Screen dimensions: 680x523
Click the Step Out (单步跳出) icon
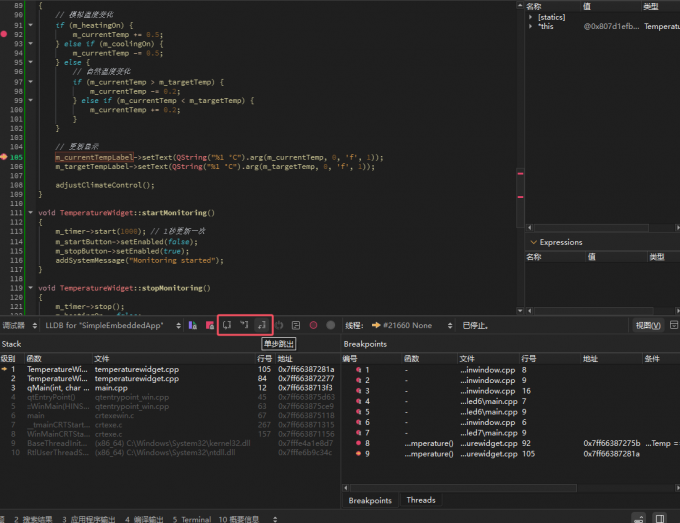(262, 325)
